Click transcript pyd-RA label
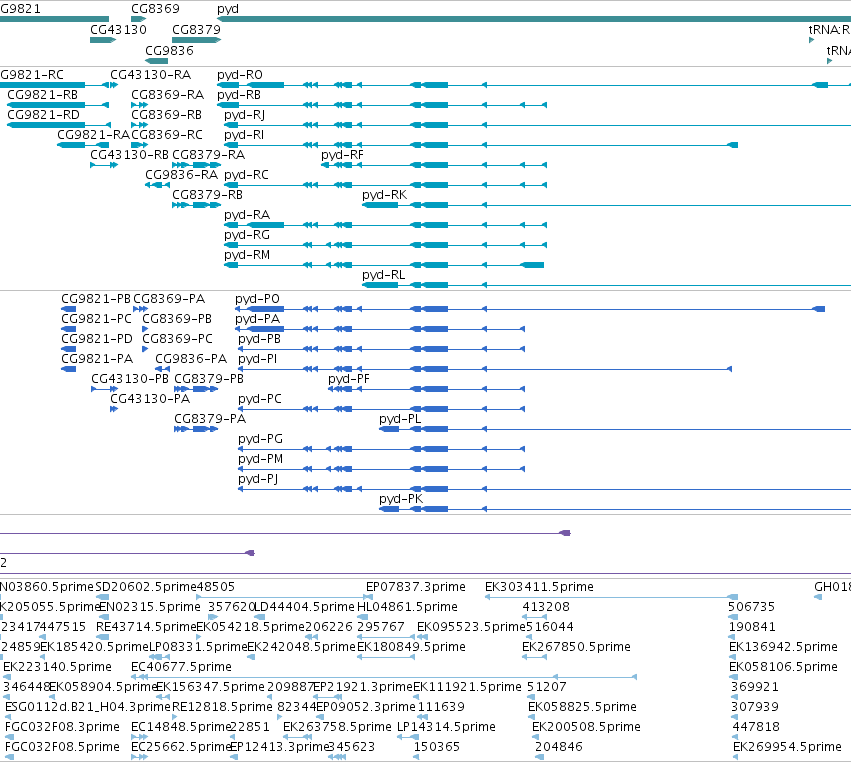The height and width of the screenshot is (762, 851). [247, 215]
